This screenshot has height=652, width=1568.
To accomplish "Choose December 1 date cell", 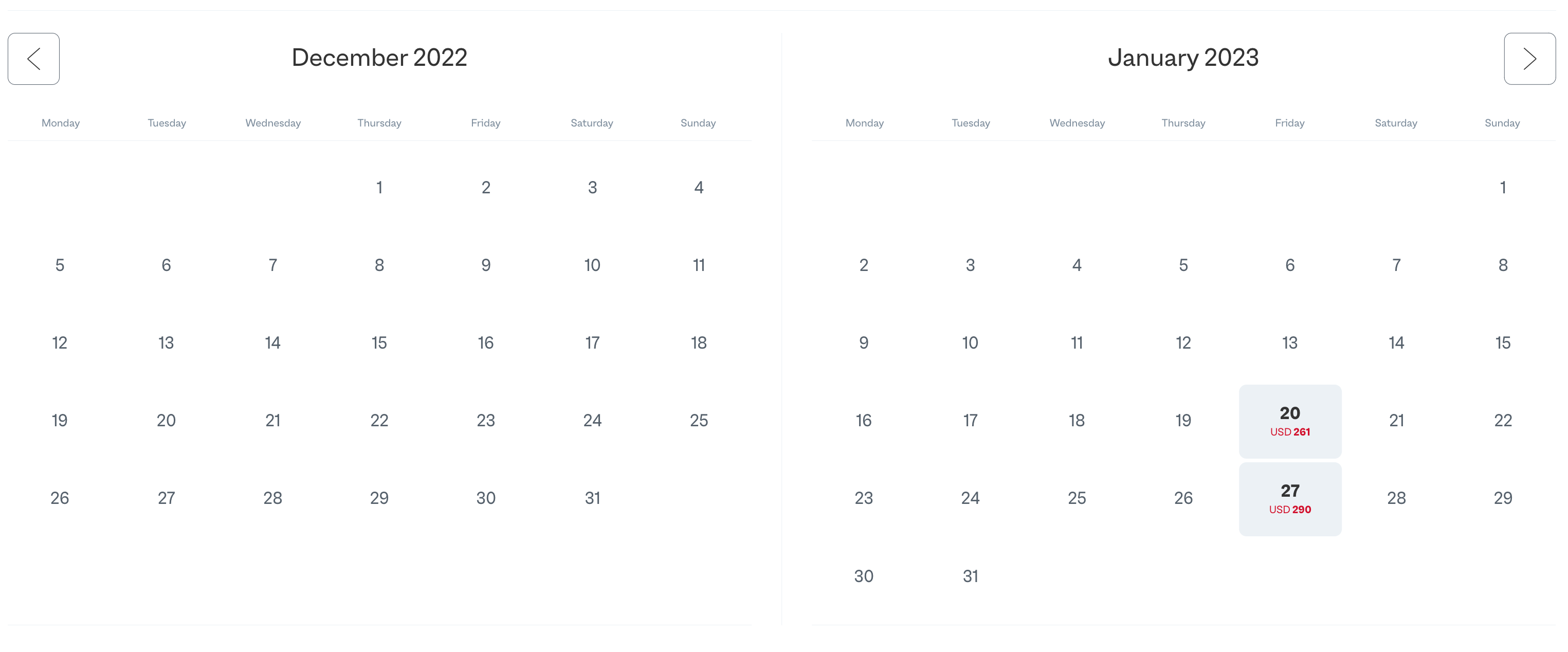I will pyautogui.click(x=379, y=188).
